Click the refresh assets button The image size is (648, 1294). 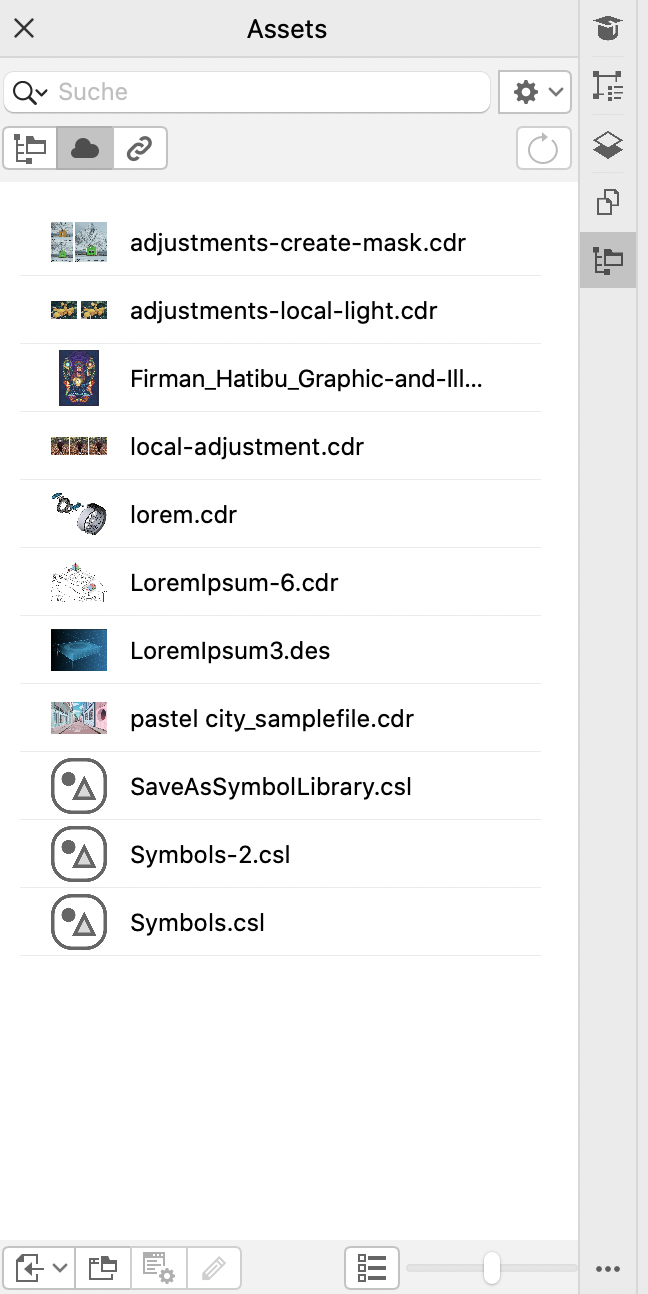(543, 149)
